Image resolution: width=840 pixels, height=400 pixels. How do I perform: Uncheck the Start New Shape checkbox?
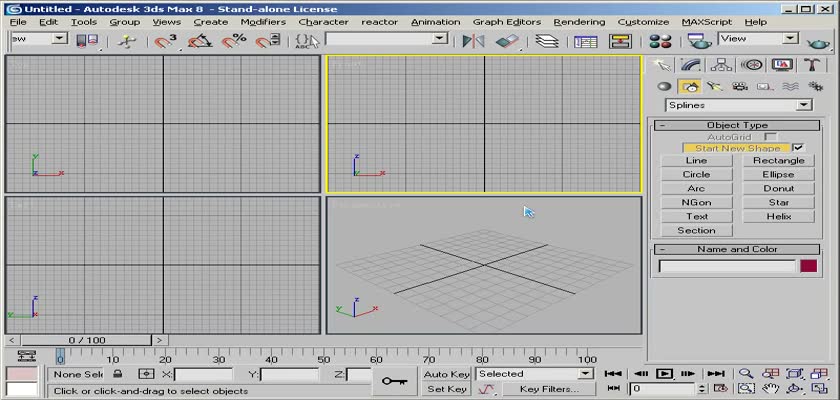tap(798, 148)
